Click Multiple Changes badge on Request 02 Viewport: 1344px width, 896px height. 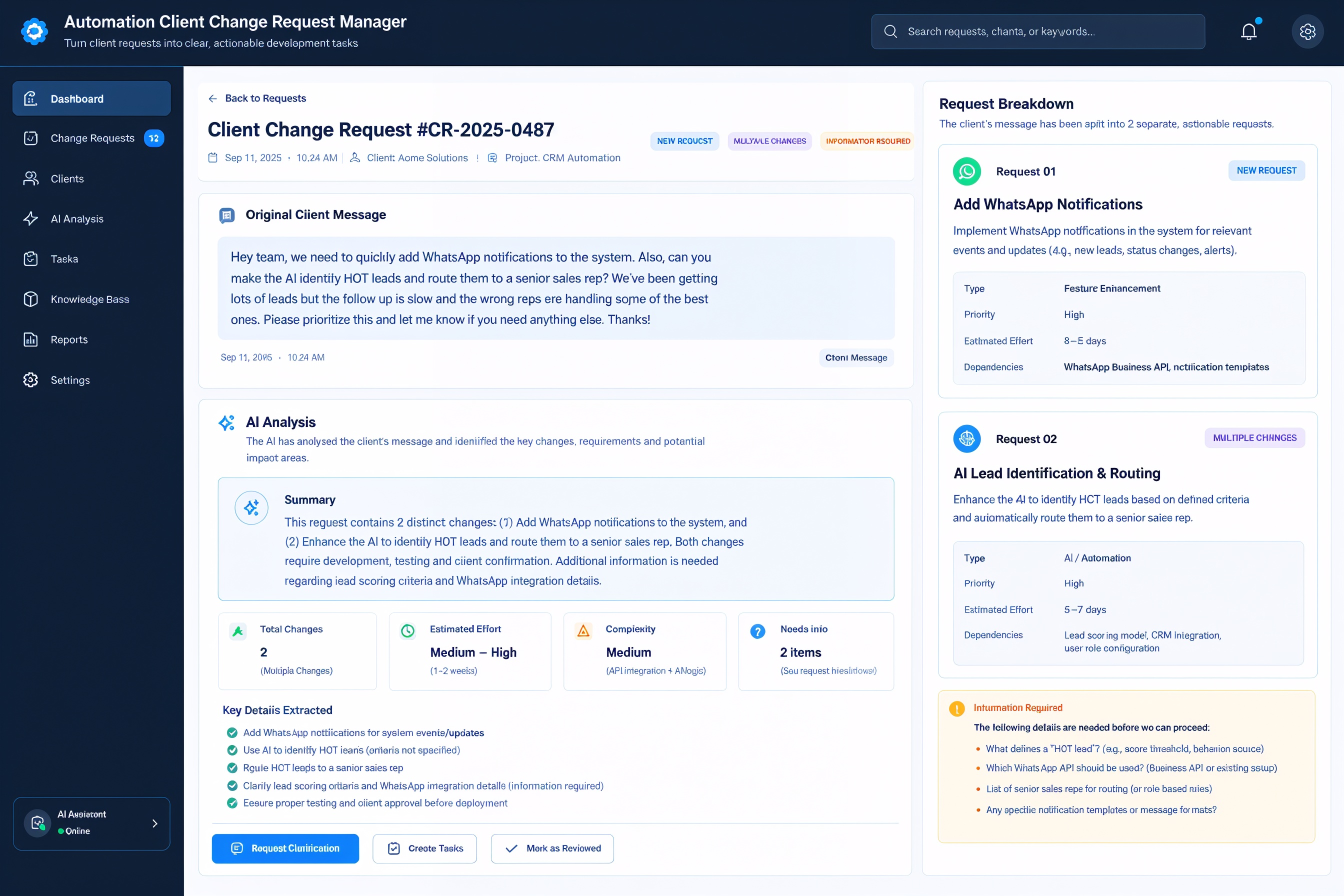point(1254,437)
